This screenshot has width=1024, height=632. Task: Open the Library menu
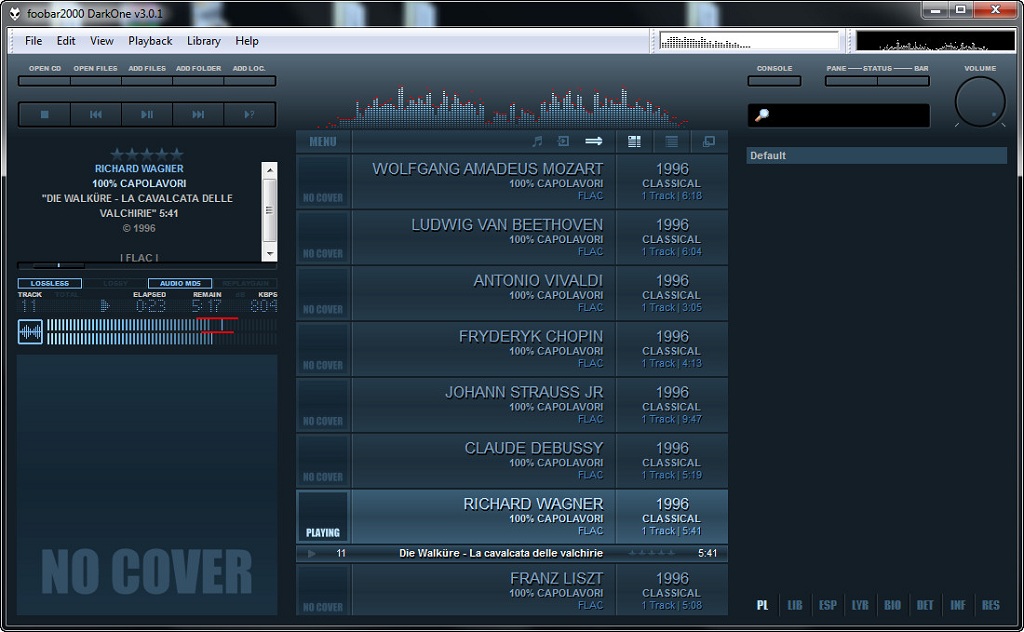(204, 40)
